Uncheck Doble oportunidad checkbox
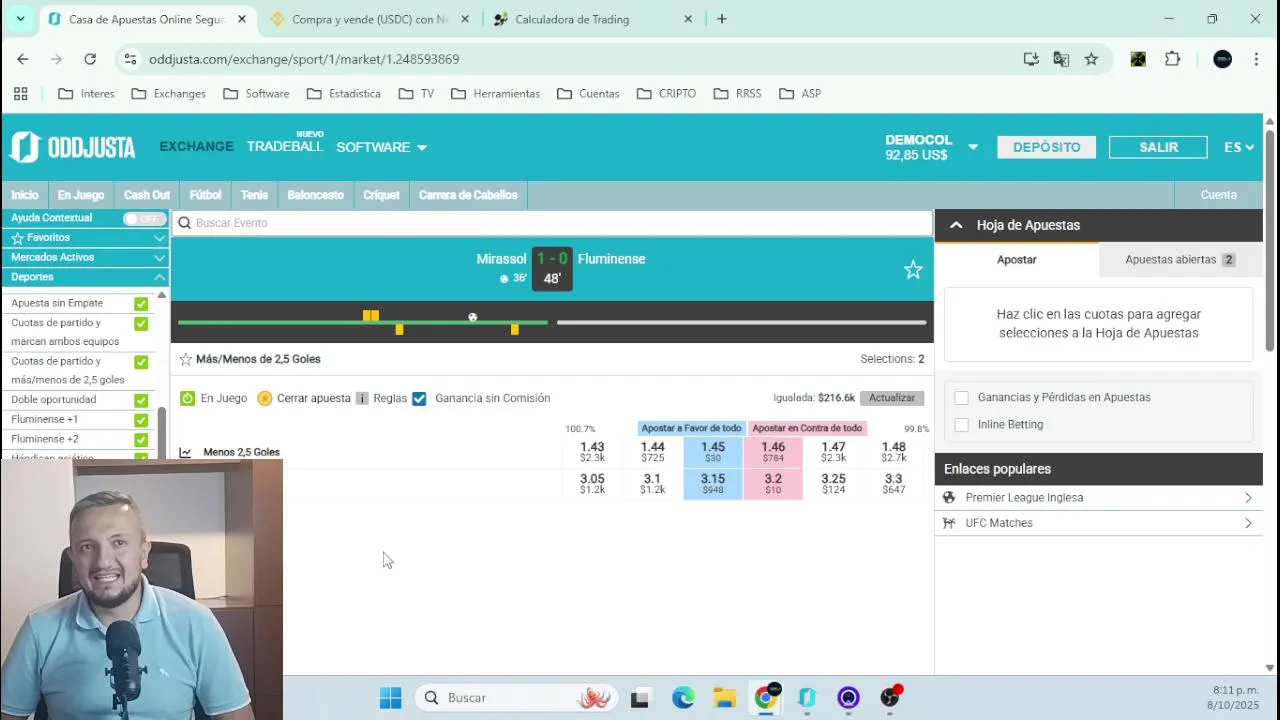1280x720 pixels. pyautogui.click(x=141, y=400)
